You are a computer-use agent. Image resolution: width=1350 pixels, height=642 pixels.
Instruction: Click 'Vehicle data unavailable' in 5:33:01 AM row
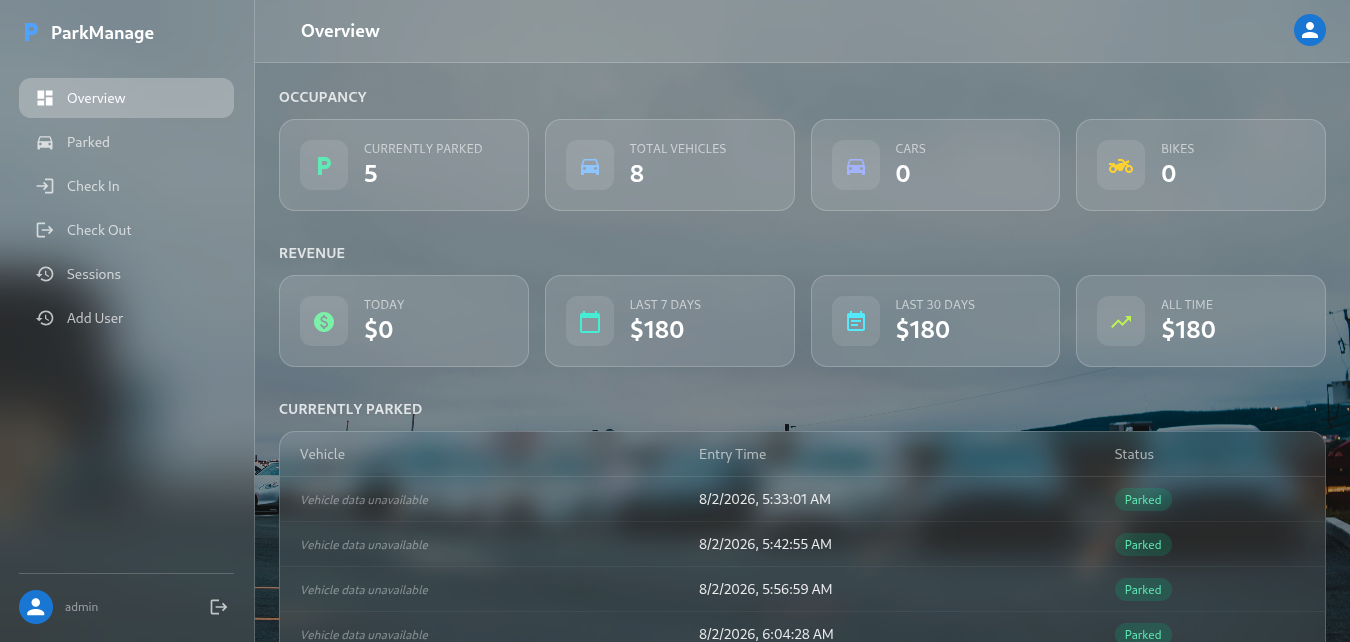[364, 500]
